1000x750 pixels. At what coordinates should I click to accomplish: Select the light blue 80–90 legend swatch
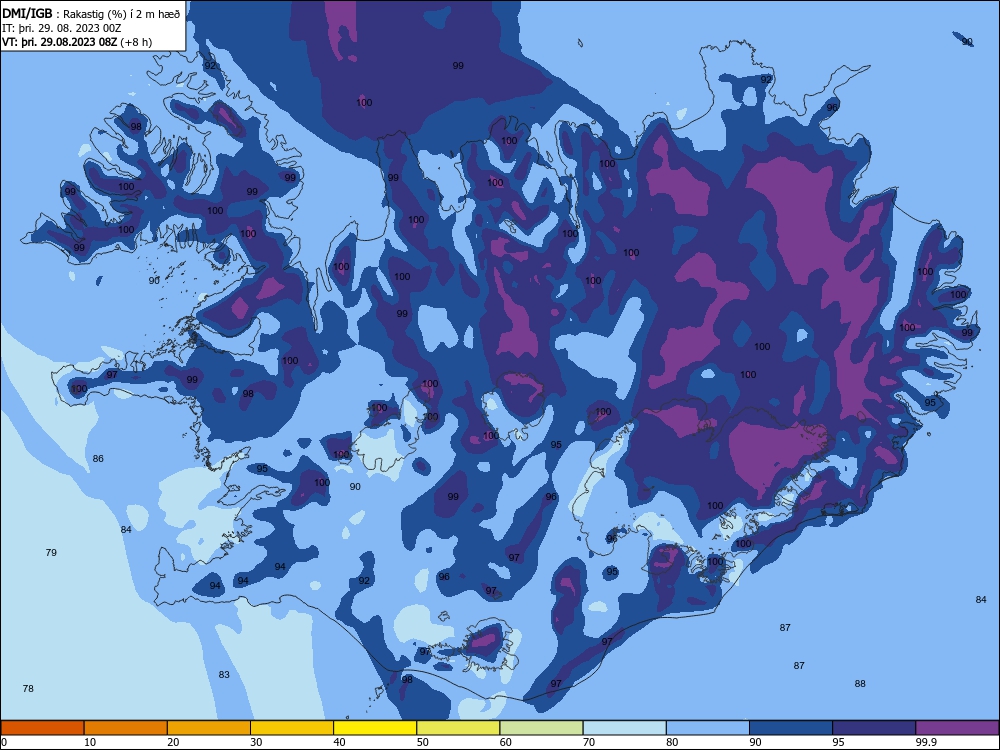[708, 728]
